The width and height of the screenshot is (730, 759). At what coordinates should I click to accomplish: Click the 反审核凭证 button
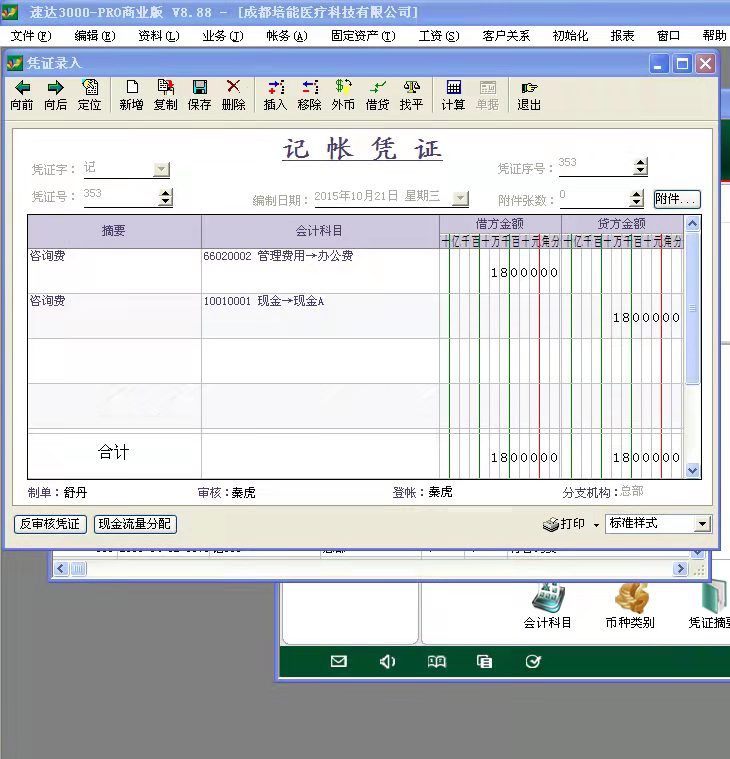pyautogui.click(x=50, y=524)
